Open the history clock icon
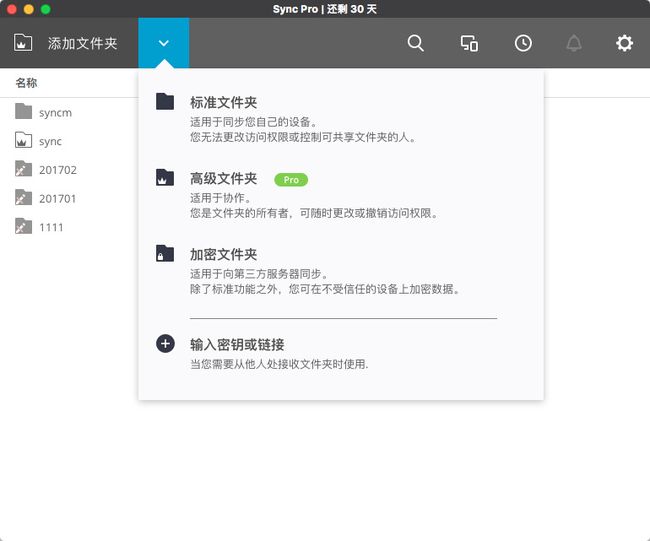This screenshot has height=541, width=650. [523, 43]
